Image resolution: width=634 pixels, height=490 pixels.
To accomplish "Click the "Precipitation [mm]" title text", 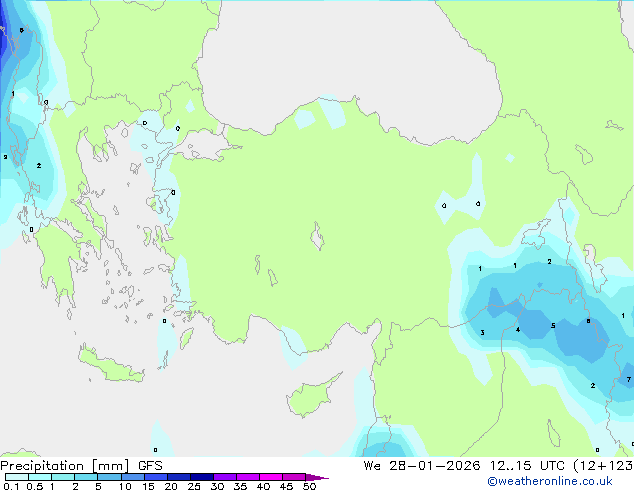I will click(x=65, y=466).
